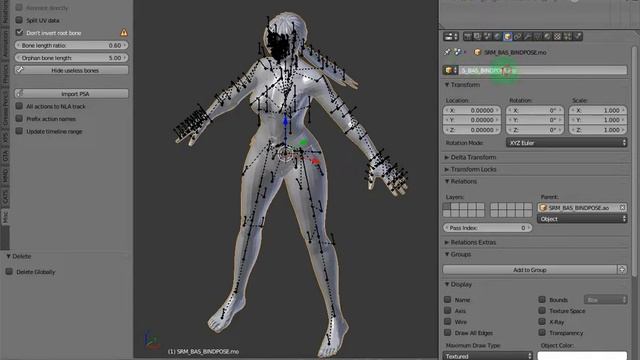Check the Delete Globally option
Screen dimensions: 640x360
(x=9, y=271)
